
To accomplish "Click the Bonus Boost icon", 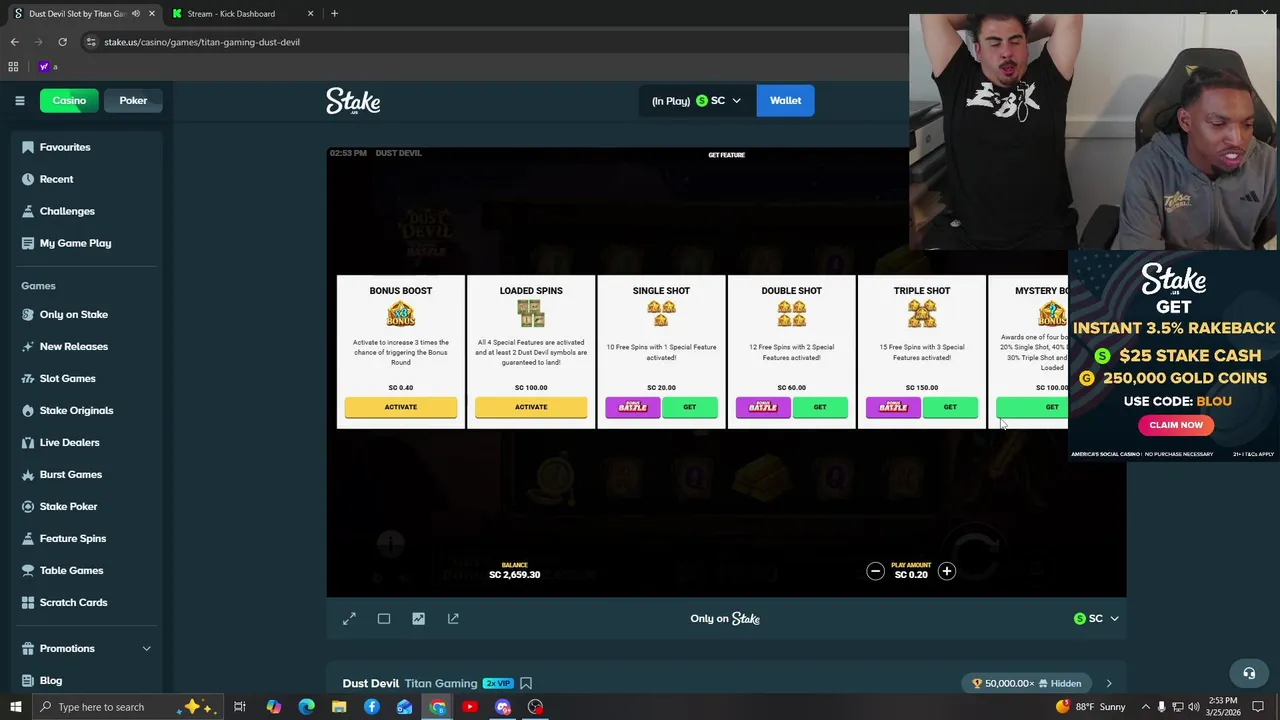I will point(401,314).
